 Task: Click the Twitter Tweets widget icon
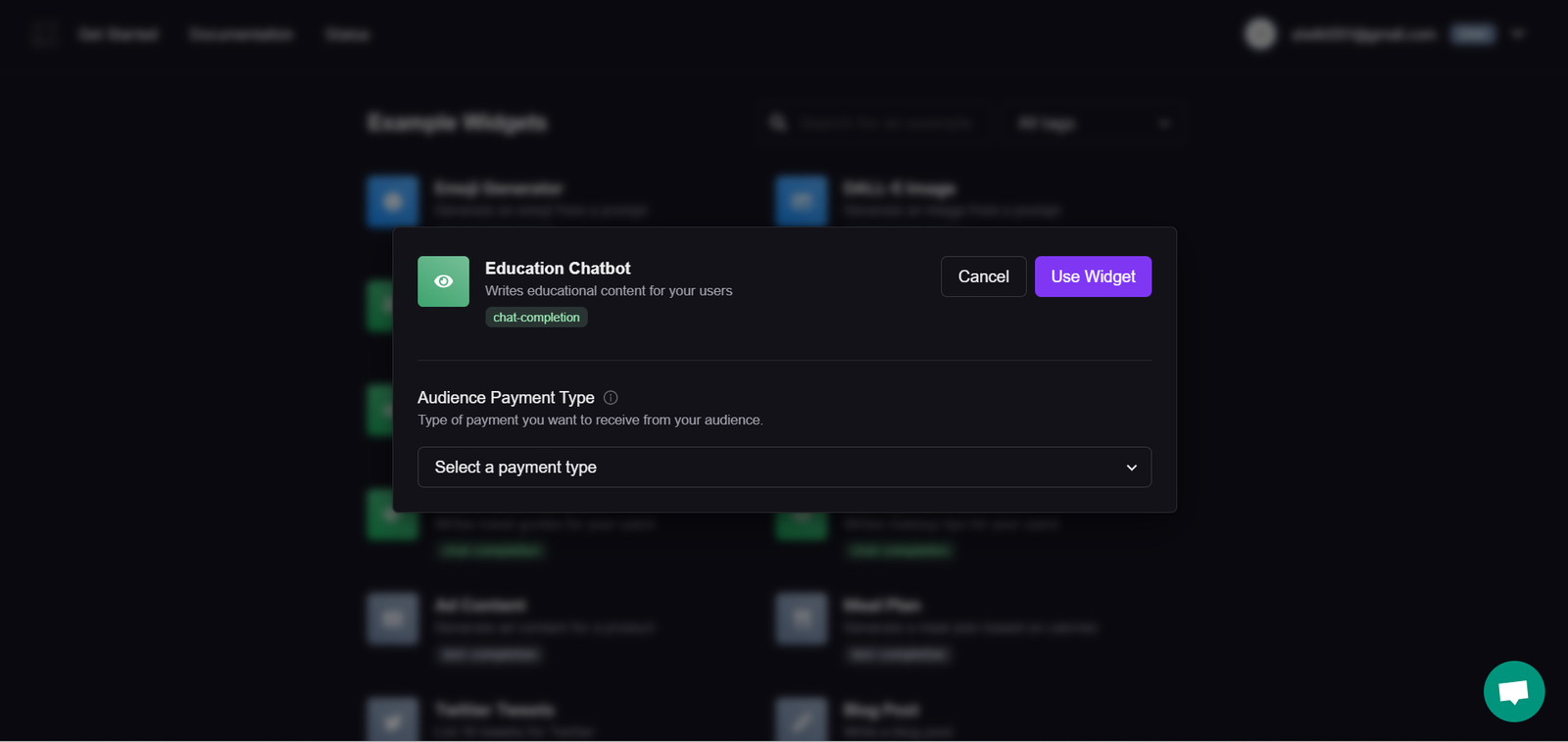(x=393, y=721)
